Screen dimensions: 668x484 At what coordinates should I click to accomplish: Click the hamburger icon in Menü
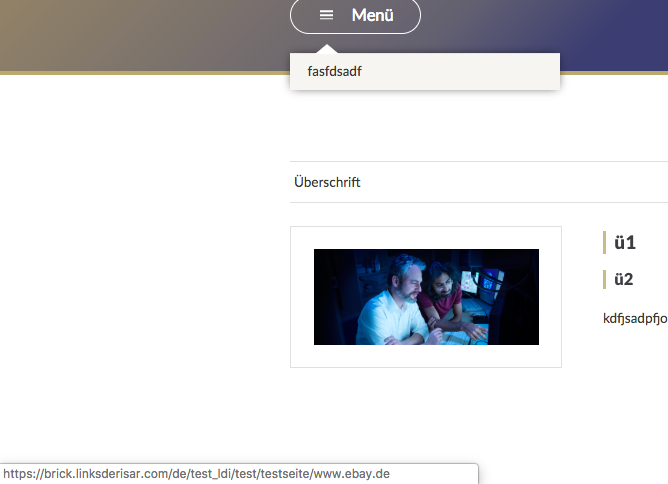click(x=326, y=15)
